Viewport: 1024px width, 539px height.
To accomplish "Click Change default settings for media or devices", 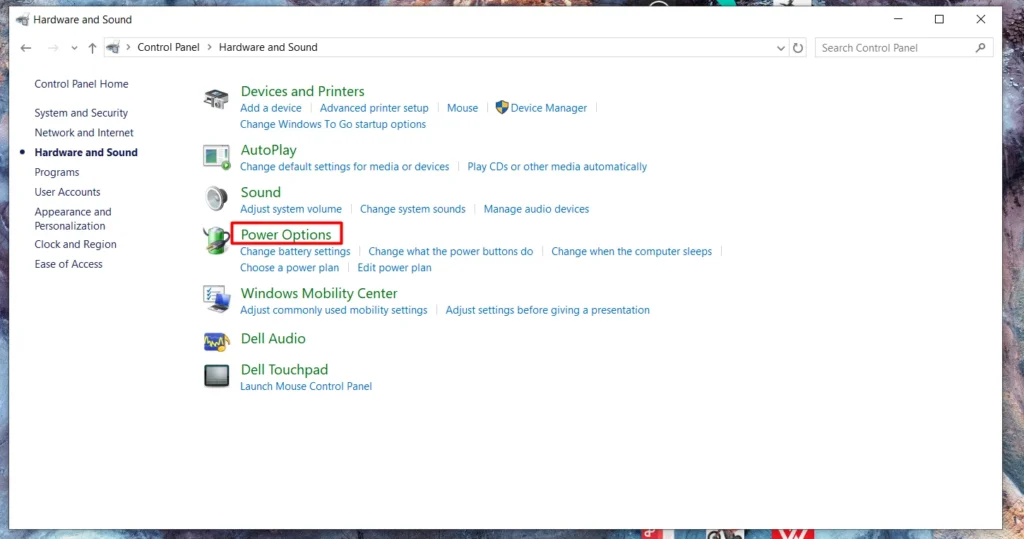I will [x=344, y=167].
